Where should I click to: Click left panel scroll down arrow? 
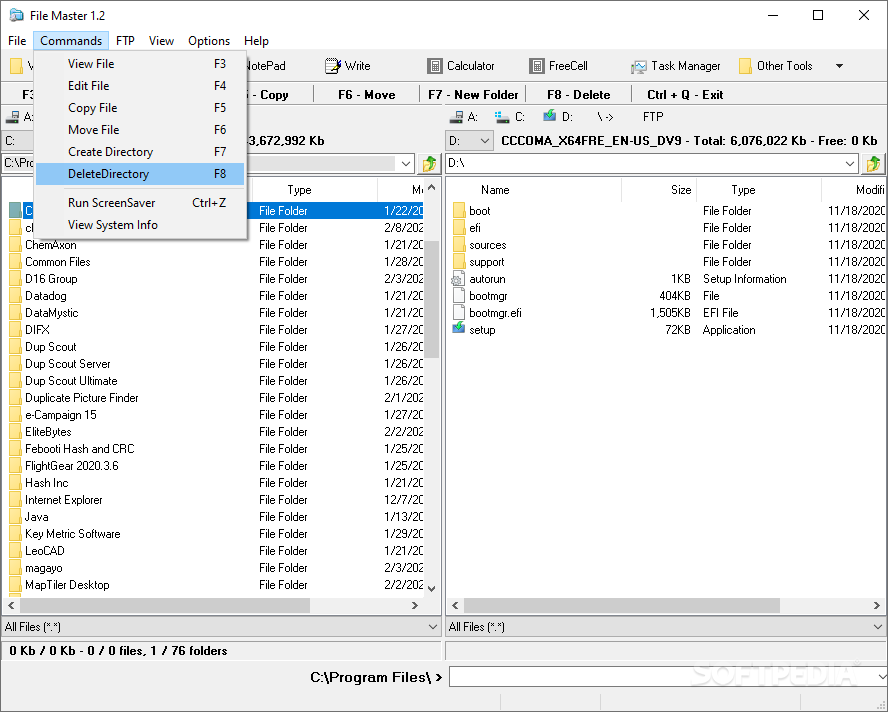click(432, 588)
